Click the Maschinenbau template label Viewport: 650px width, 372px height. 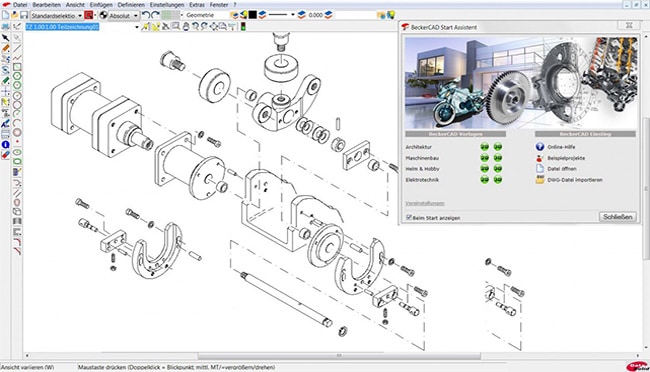pos(422,158)
